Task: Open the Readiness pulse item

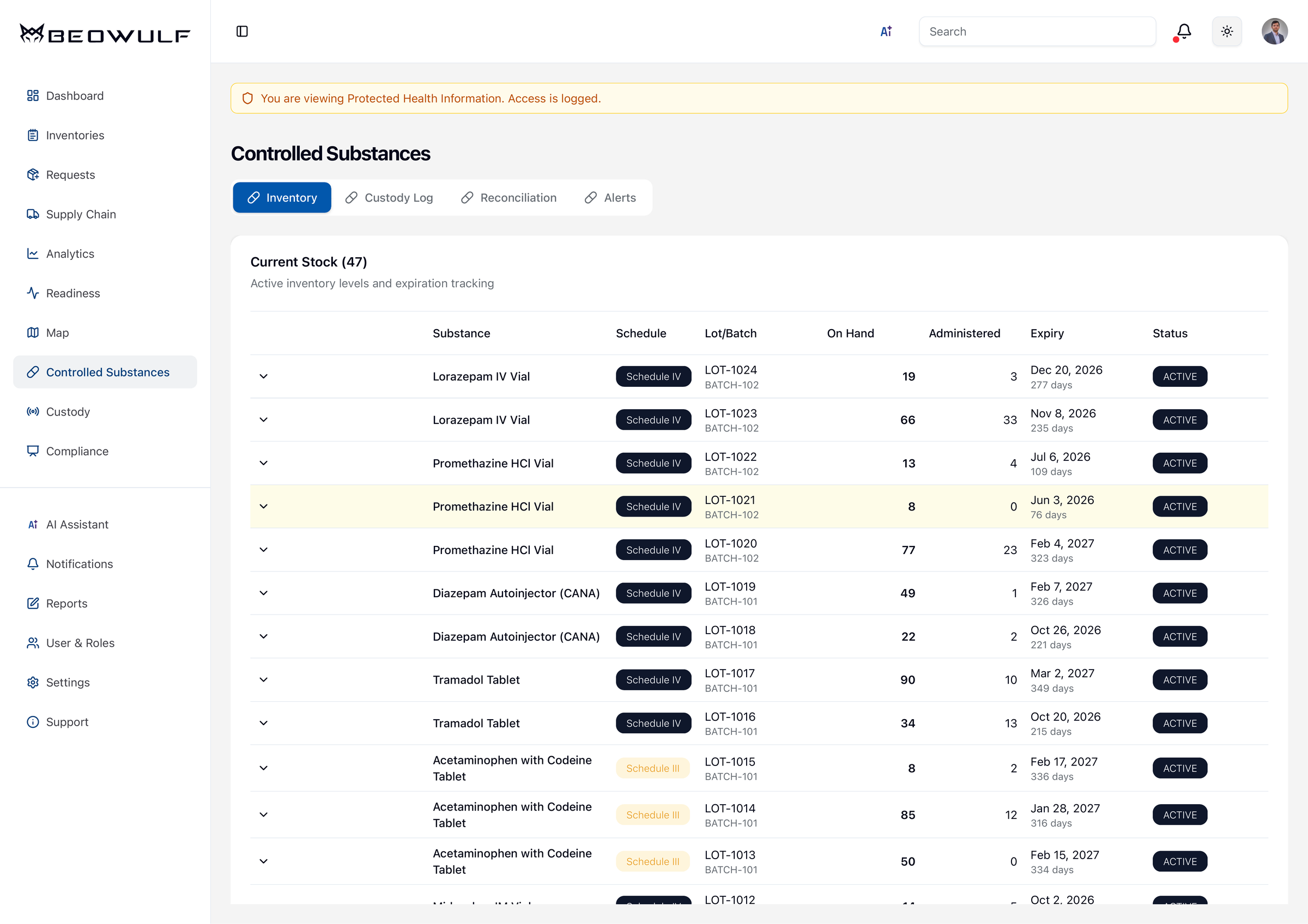Action: 72,293
